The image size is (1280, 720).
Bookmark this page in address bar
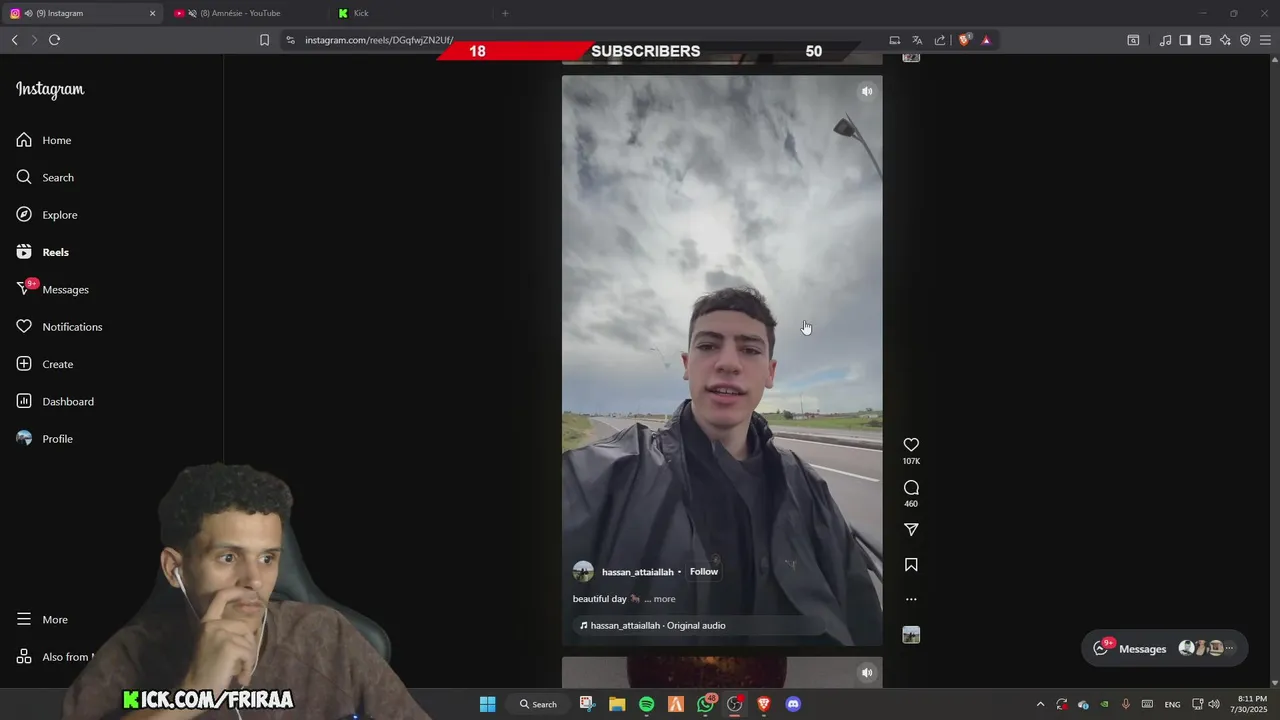[264, 40]
